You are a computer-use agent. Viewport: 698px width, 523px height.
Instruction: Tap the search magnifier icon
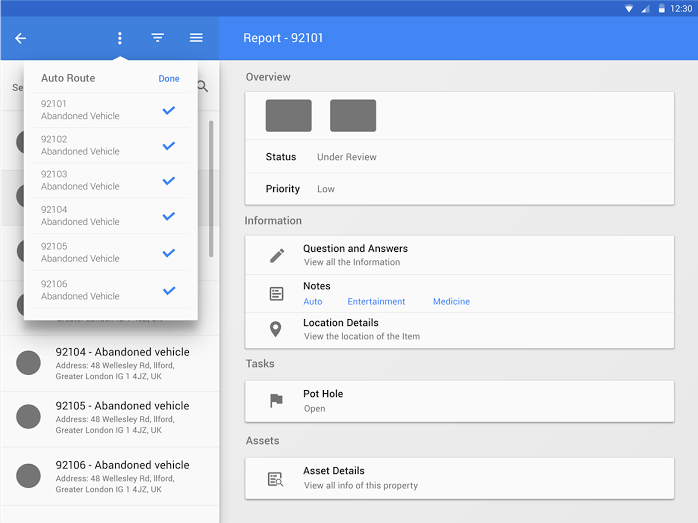[x=203, y=86]
